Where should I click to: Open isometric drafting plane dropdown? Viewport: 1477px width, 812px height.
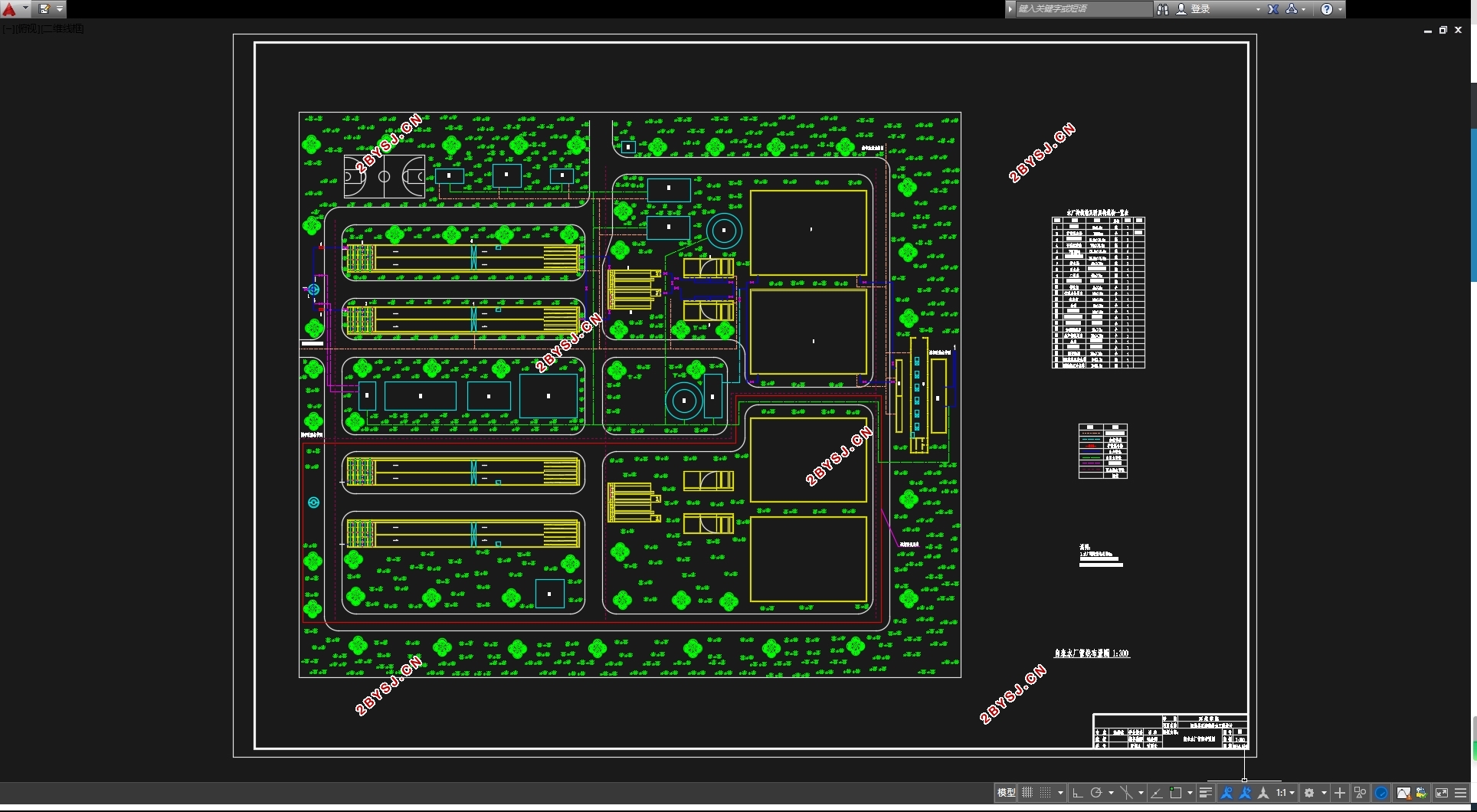tap(1141, 793)
